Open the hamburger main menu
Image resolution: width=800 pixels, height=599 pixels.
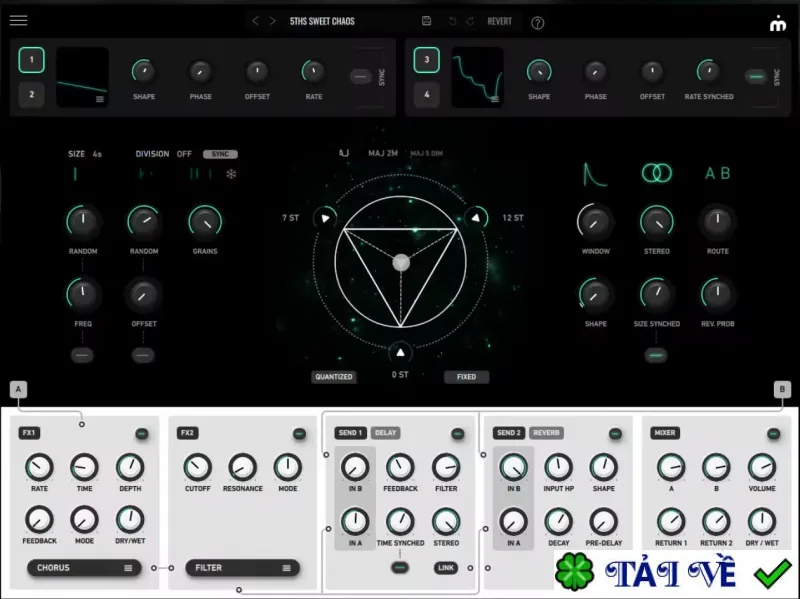point(18,20)
